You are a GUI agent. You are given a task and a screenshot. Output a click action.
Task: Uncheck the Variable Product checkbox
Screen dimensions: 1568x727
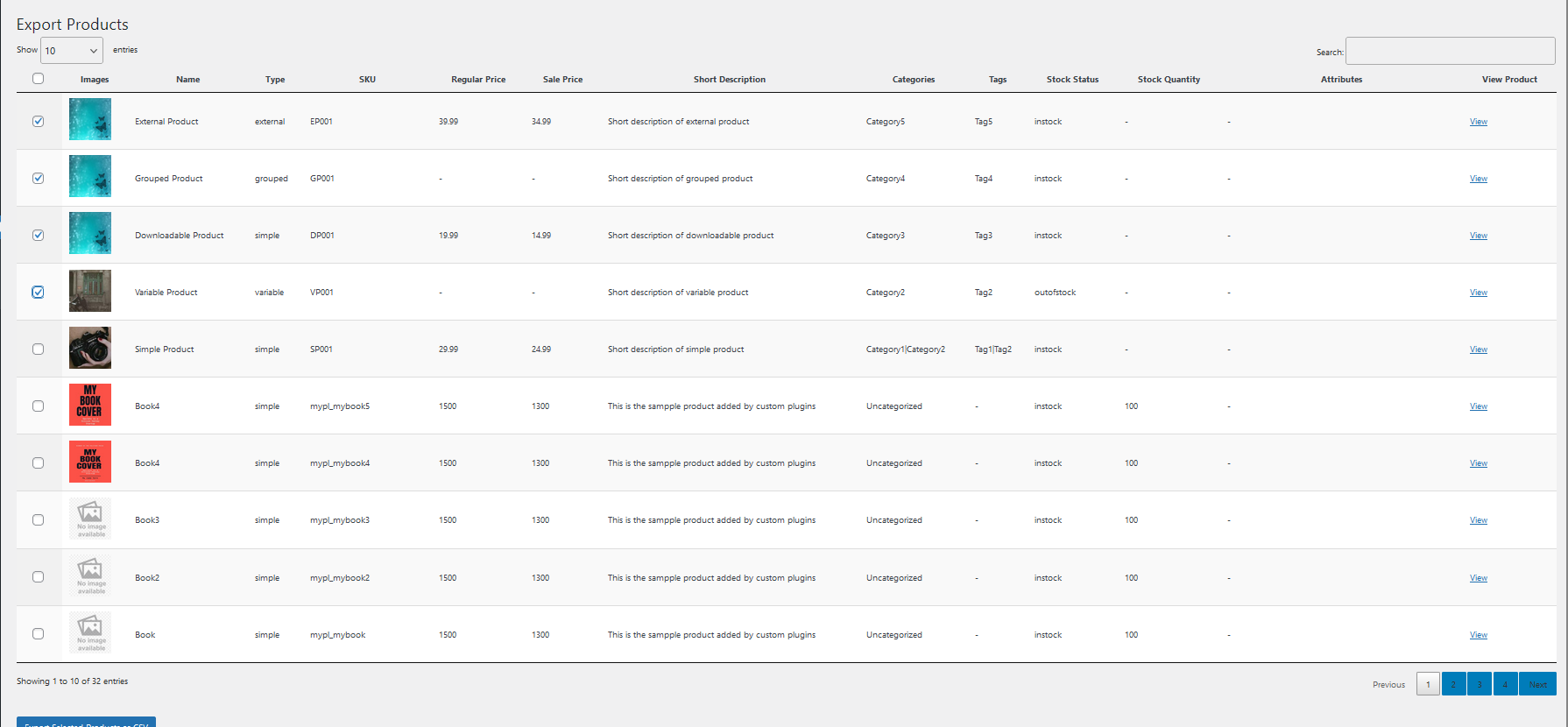38,293
